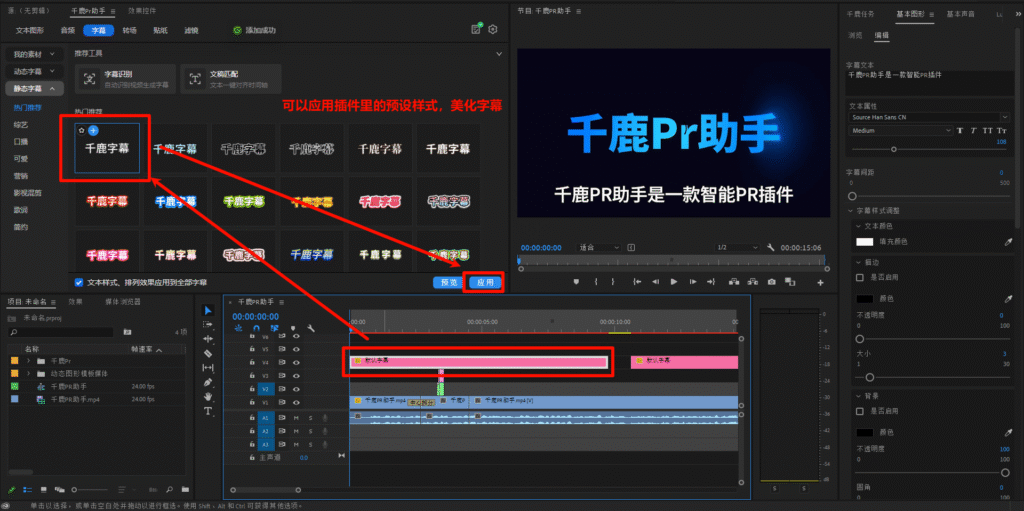Select the Pen tool
Viewport: 1024px width, 511px height.
[208, 382]
